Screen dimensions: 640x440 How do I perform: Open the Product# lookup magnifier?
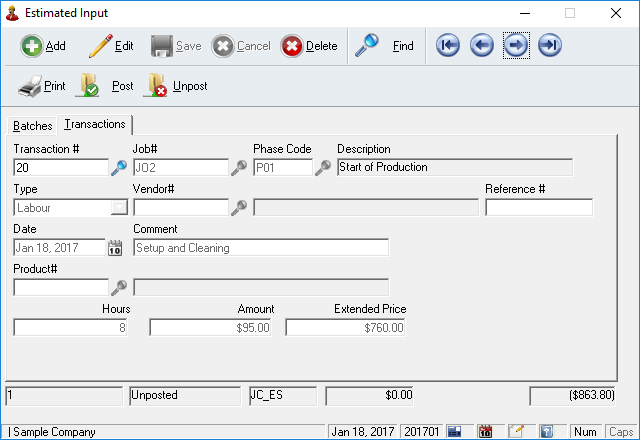coord(118,288)
